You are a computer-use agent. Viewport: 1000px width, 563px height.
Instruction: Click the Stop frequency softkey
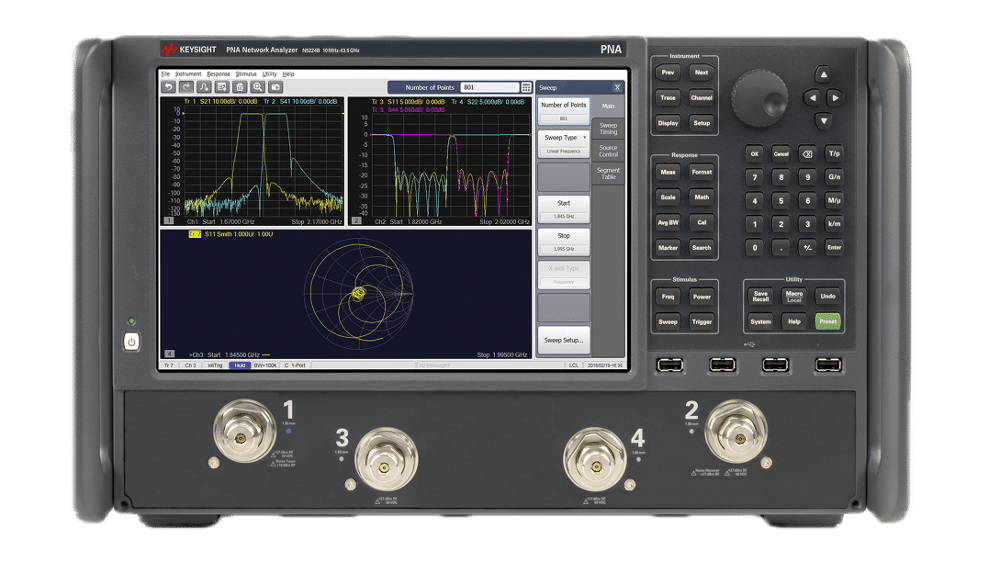564,242
